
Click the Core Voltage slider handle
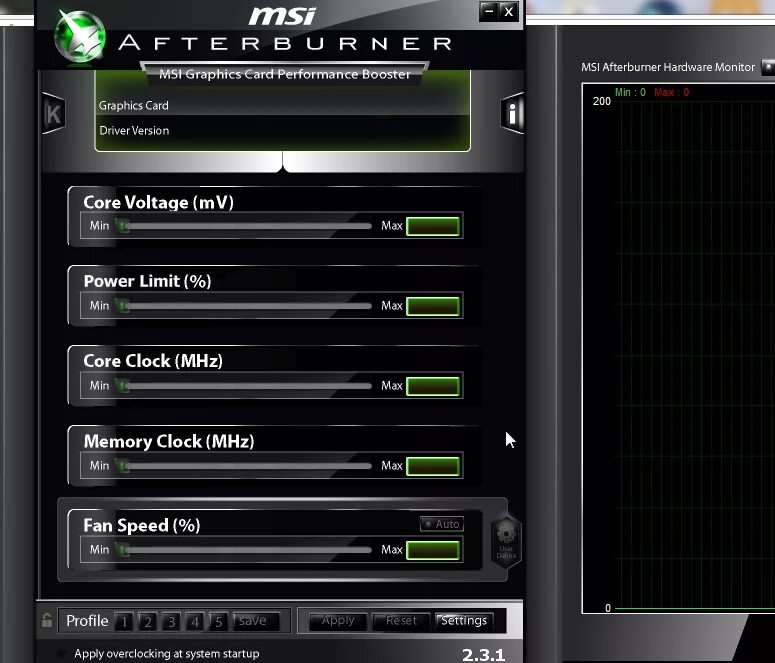point(123,226)
